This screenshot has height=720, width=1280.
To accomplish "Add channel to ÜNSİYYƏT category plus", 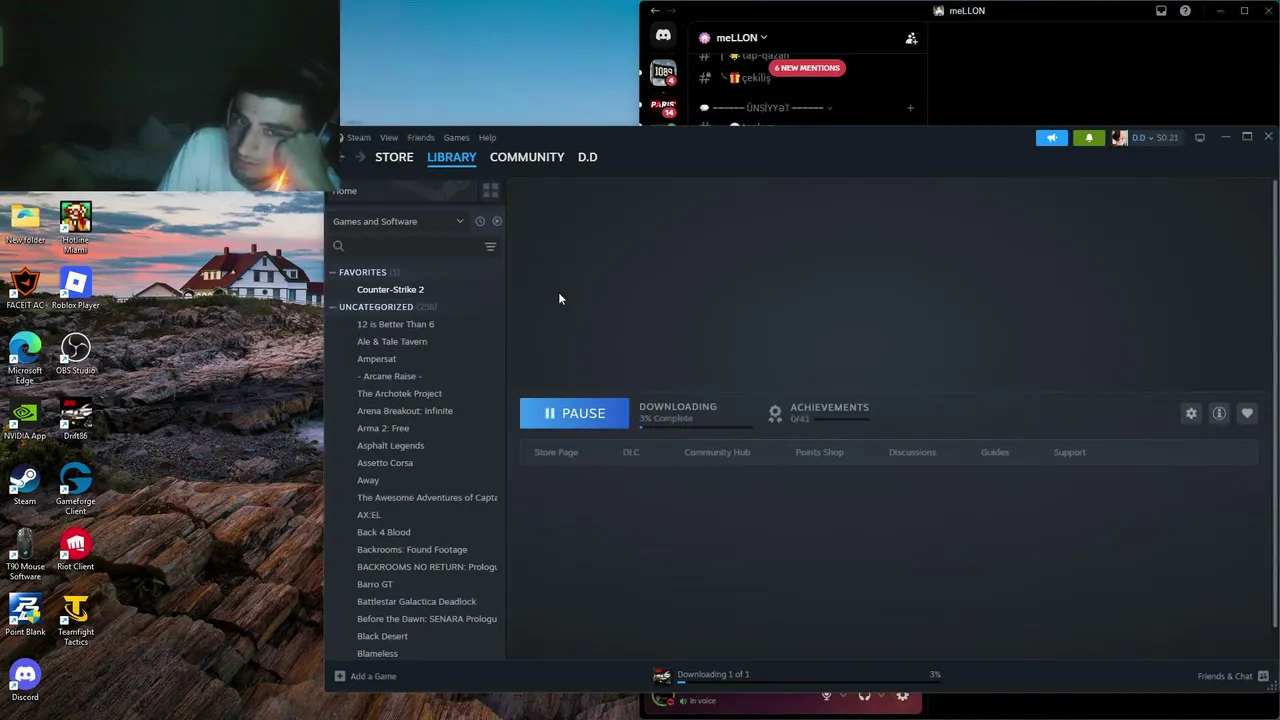I will coord(910,108).
